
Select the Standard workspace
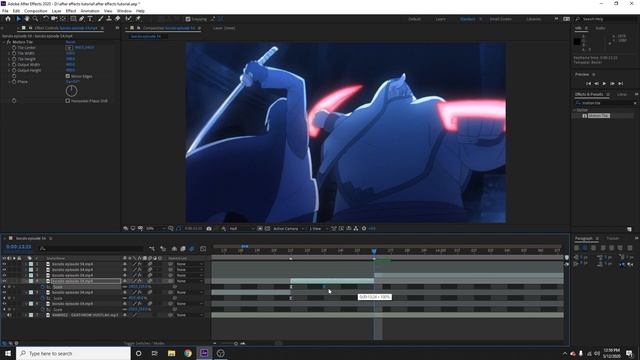pos(468,19)
